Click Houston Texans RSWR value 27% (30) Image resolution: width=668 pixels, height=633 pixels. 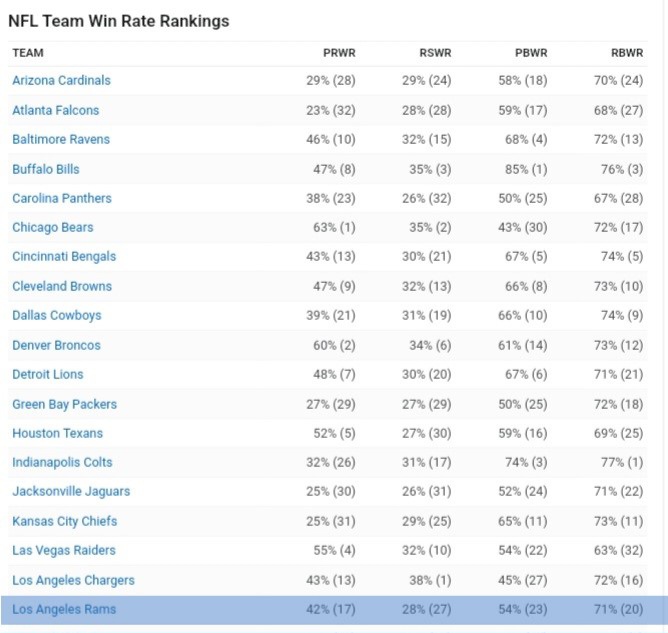(426, 433)
